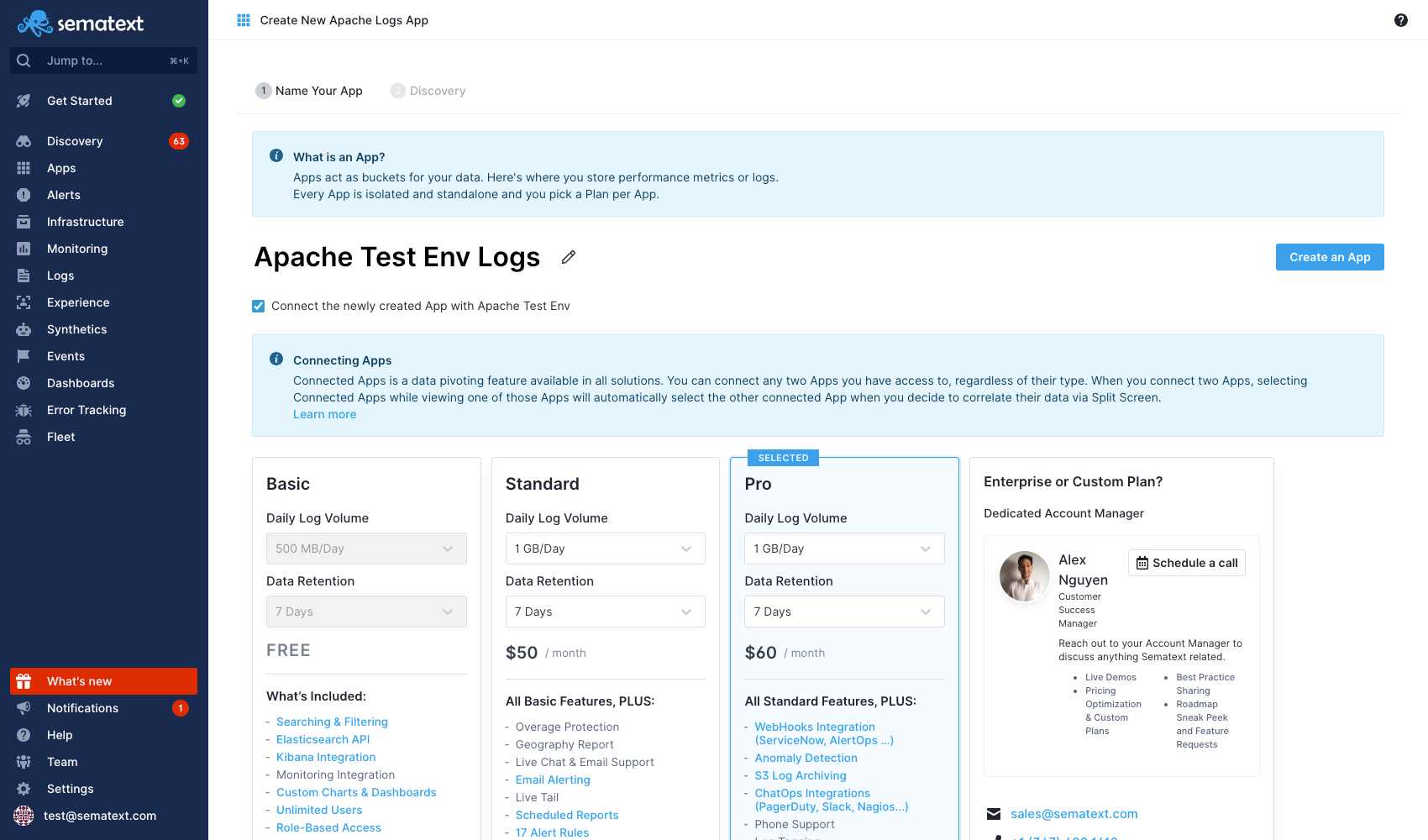Open the Scheduled Reports link
Image resolution: width=1428 pixels, height=840 pixels.
click(x=567, y=815)
